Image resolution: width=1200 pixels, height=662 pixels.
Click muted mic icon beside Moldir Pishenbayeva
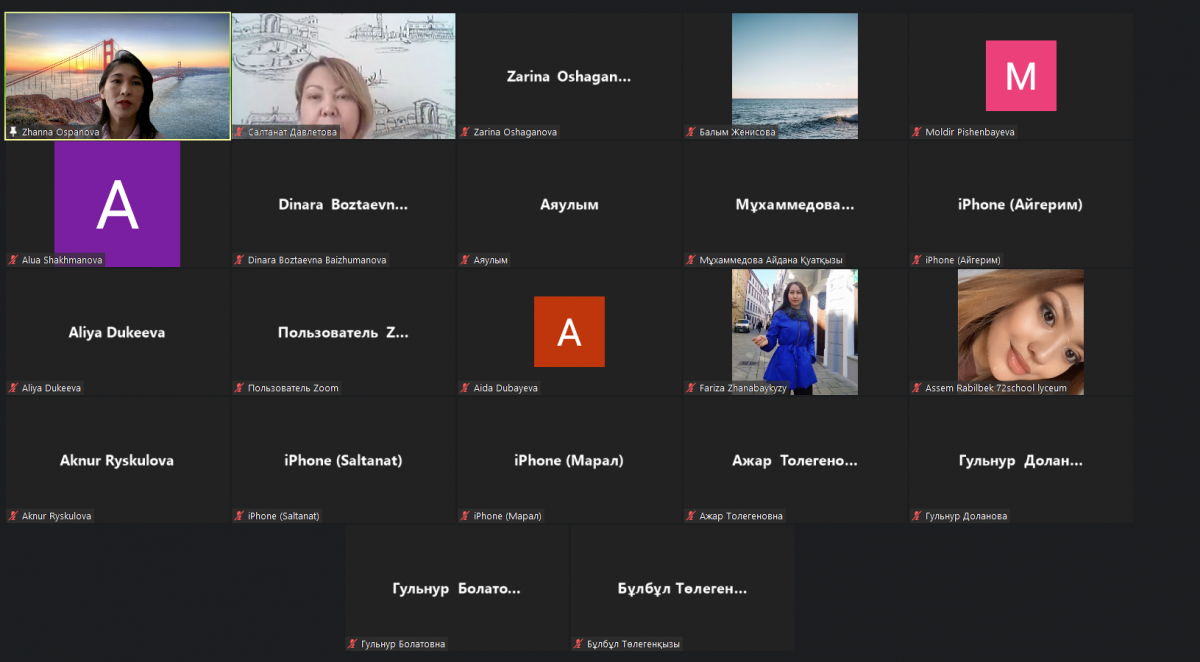tap(917, 132)
